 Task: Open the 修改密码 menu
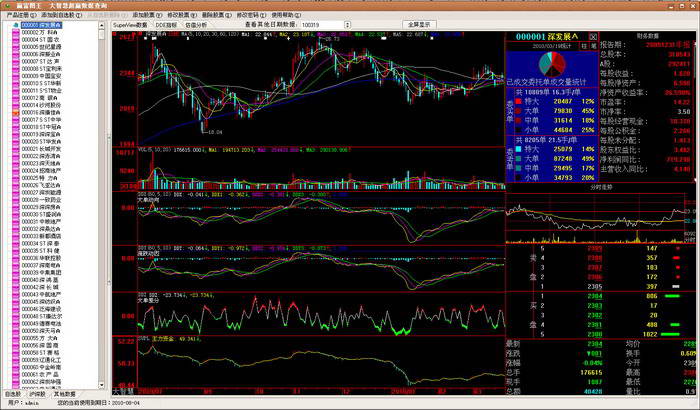pos(251,15)
